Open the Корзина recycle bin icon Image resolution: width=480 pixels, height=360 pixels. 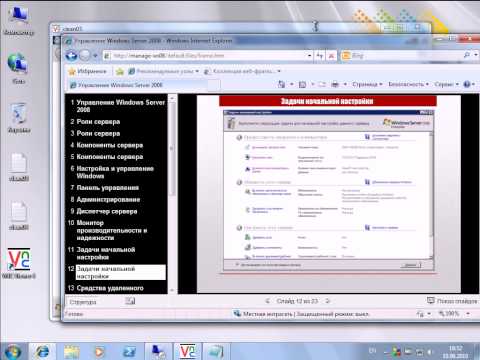(19, 118)
